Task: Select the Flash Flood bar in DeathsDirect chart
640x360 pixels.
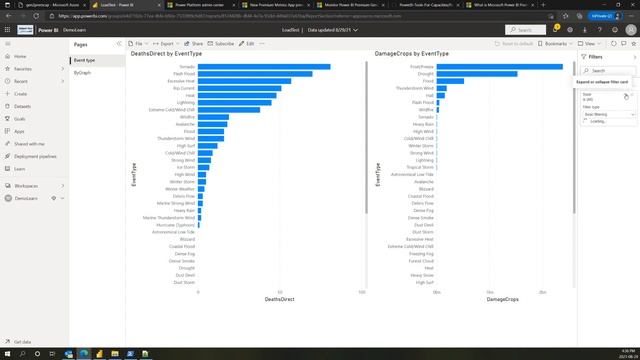Action: coord(255,74)
